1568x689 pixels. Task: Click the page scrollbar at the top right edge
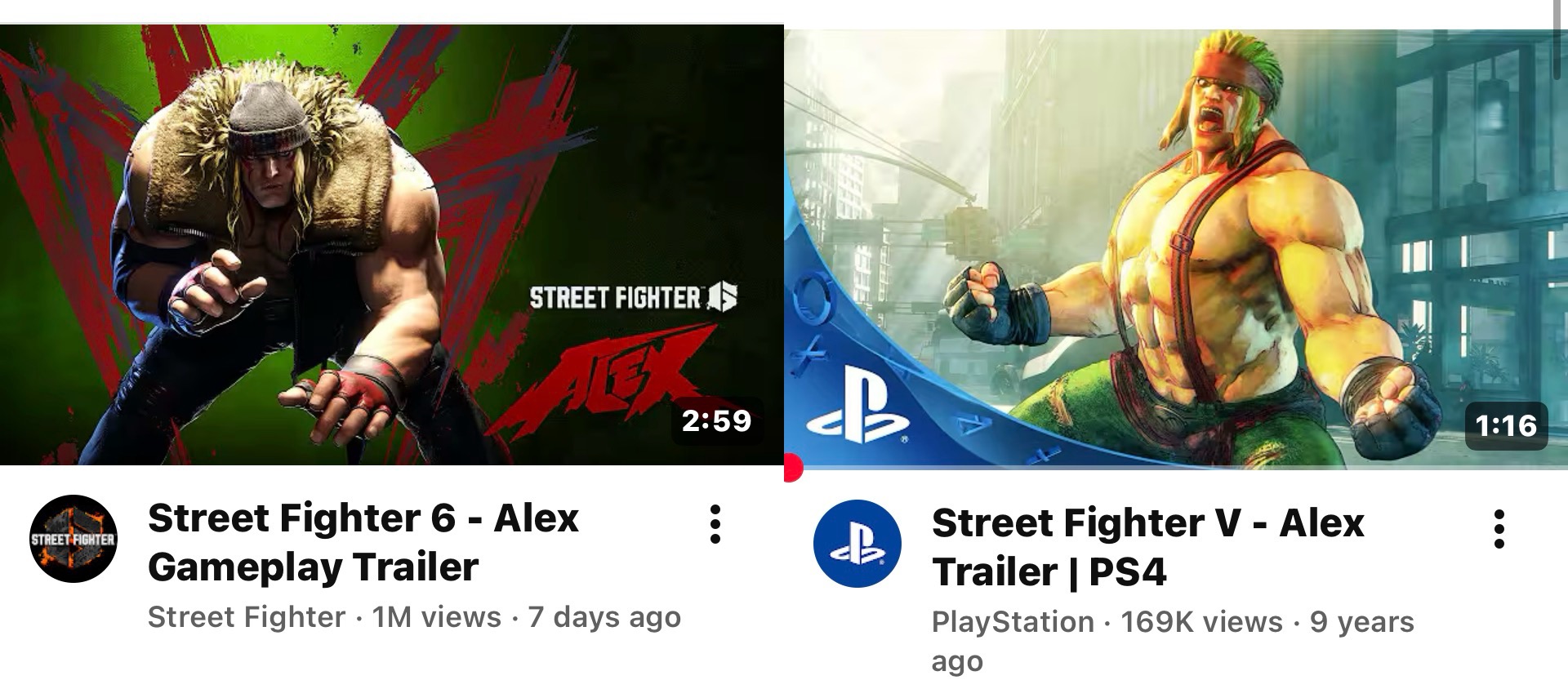pos(1557,38)
